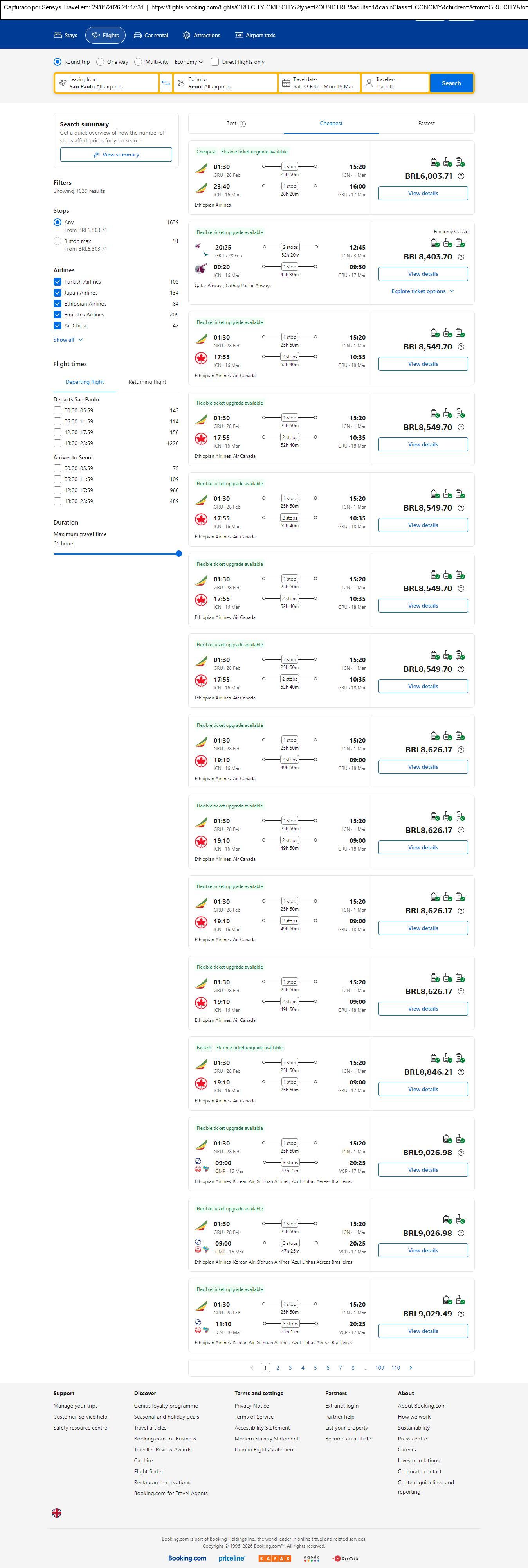
Task: Click the Car rental icon in top navigation
Action: point(138,35)
